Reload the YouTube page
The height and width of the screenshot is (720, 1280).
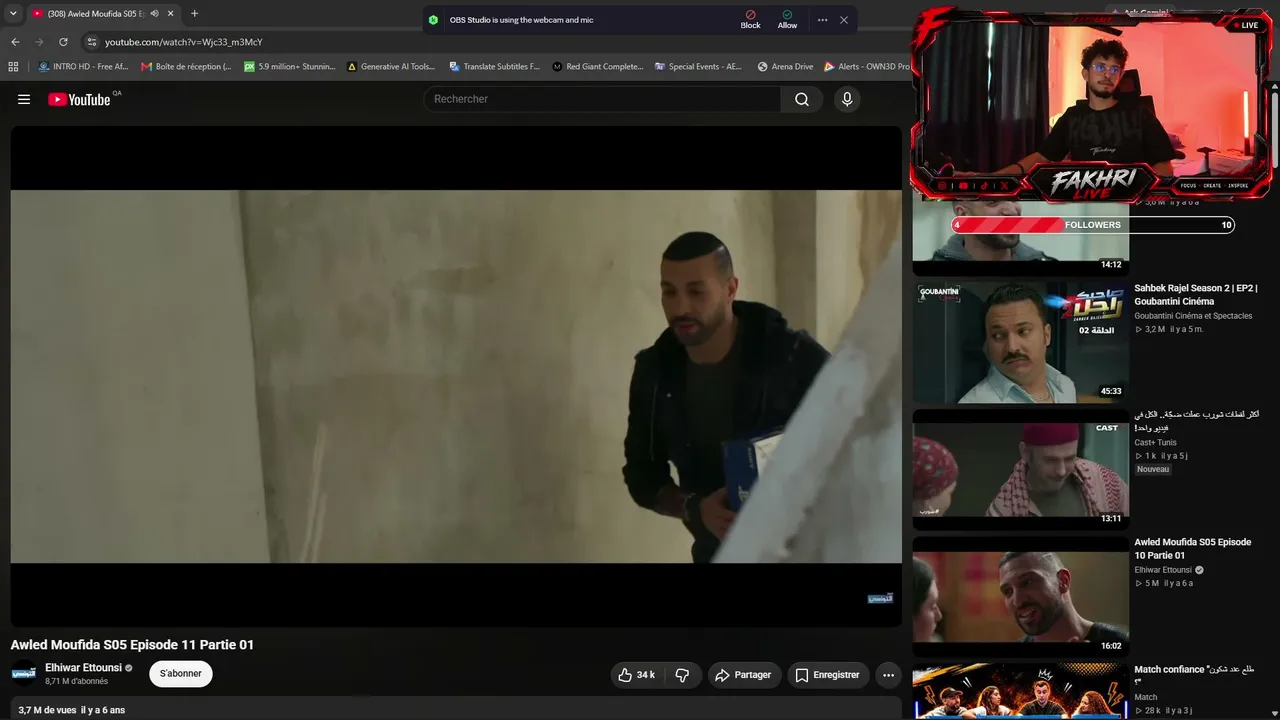tap(63, 42)
